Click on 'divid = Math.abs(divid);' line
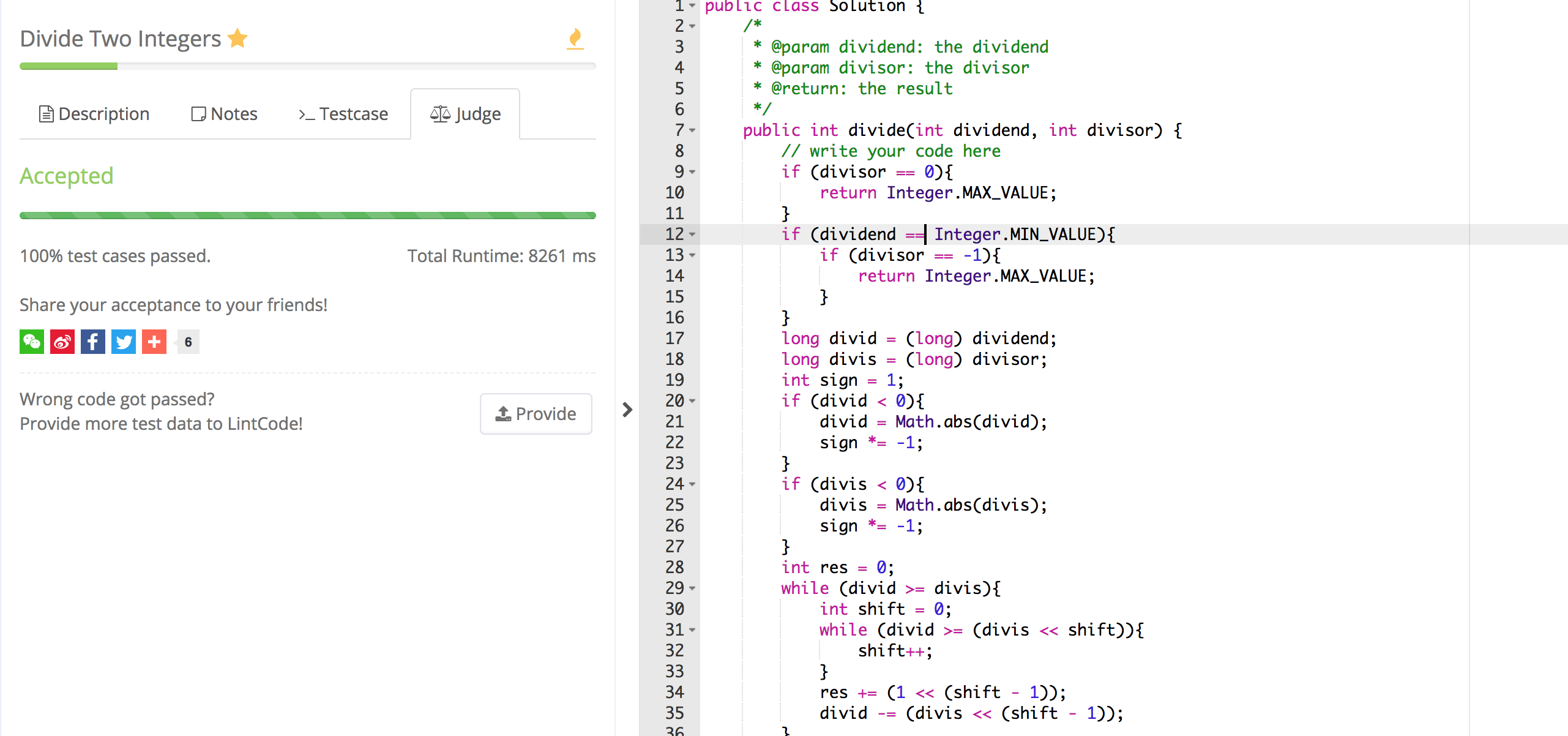1568x736 pixels. point(933,422)
